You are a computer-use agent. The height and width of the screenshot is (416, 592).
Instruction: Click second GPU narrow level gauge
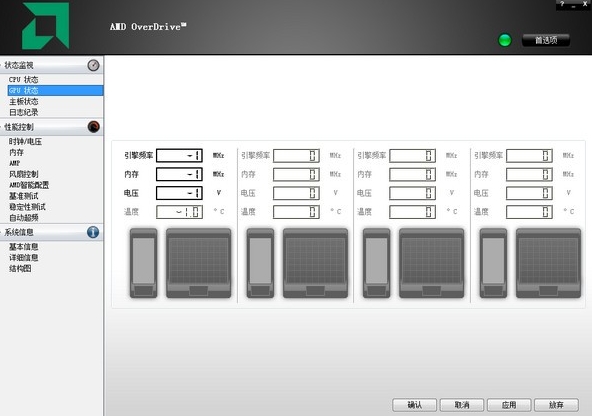(260, 263)
